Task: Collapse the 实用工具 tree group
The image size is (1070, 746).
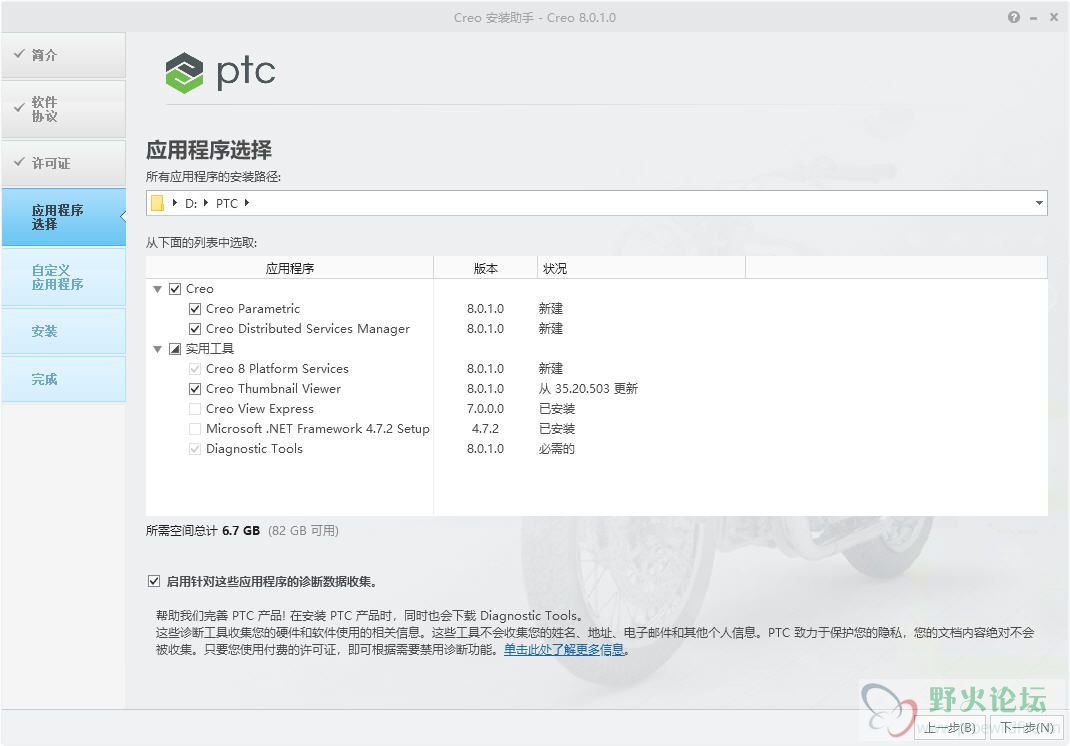Action: click(x=158, y=349)
